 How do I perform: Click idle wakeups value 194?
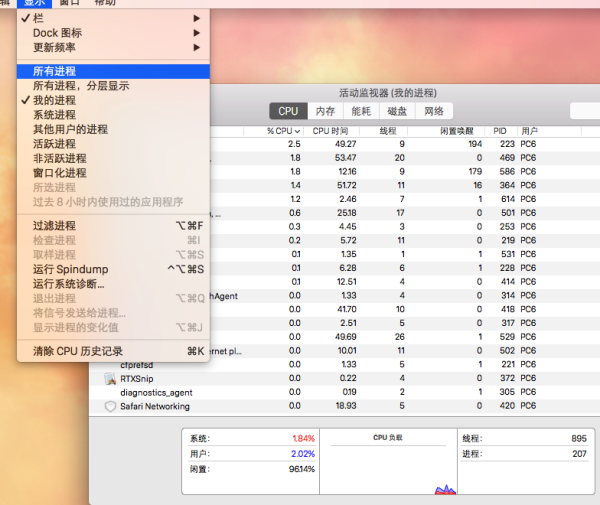pyautogui.click(x=475, y=144)
